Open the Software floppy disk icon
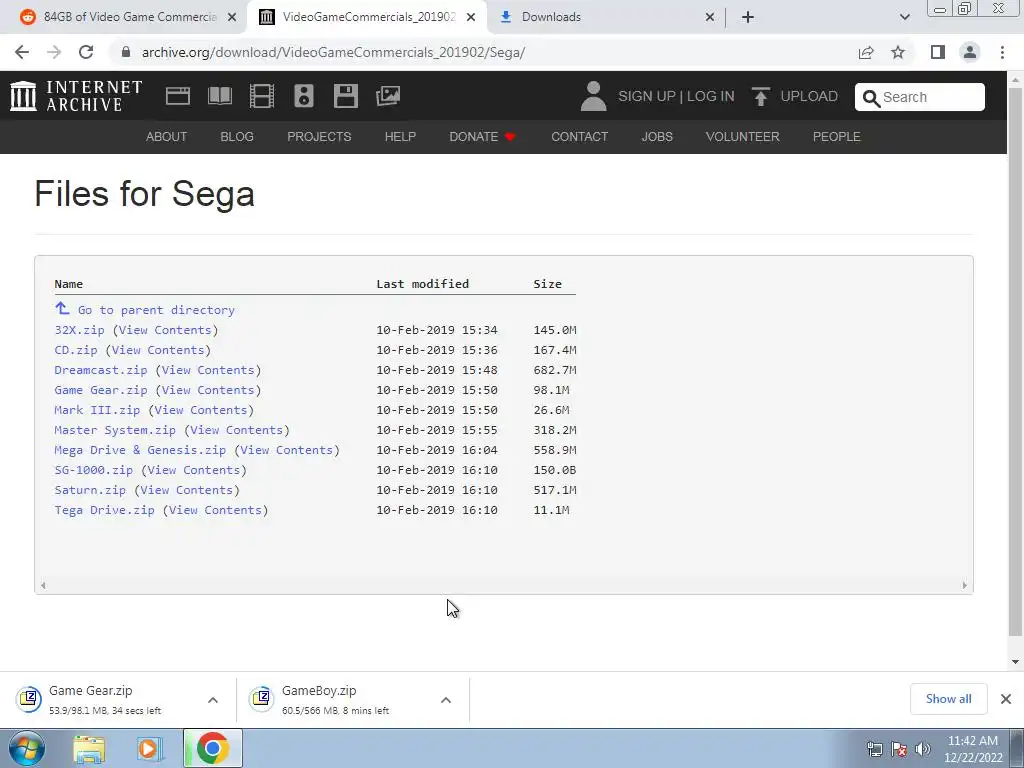 tap(345, 96)
